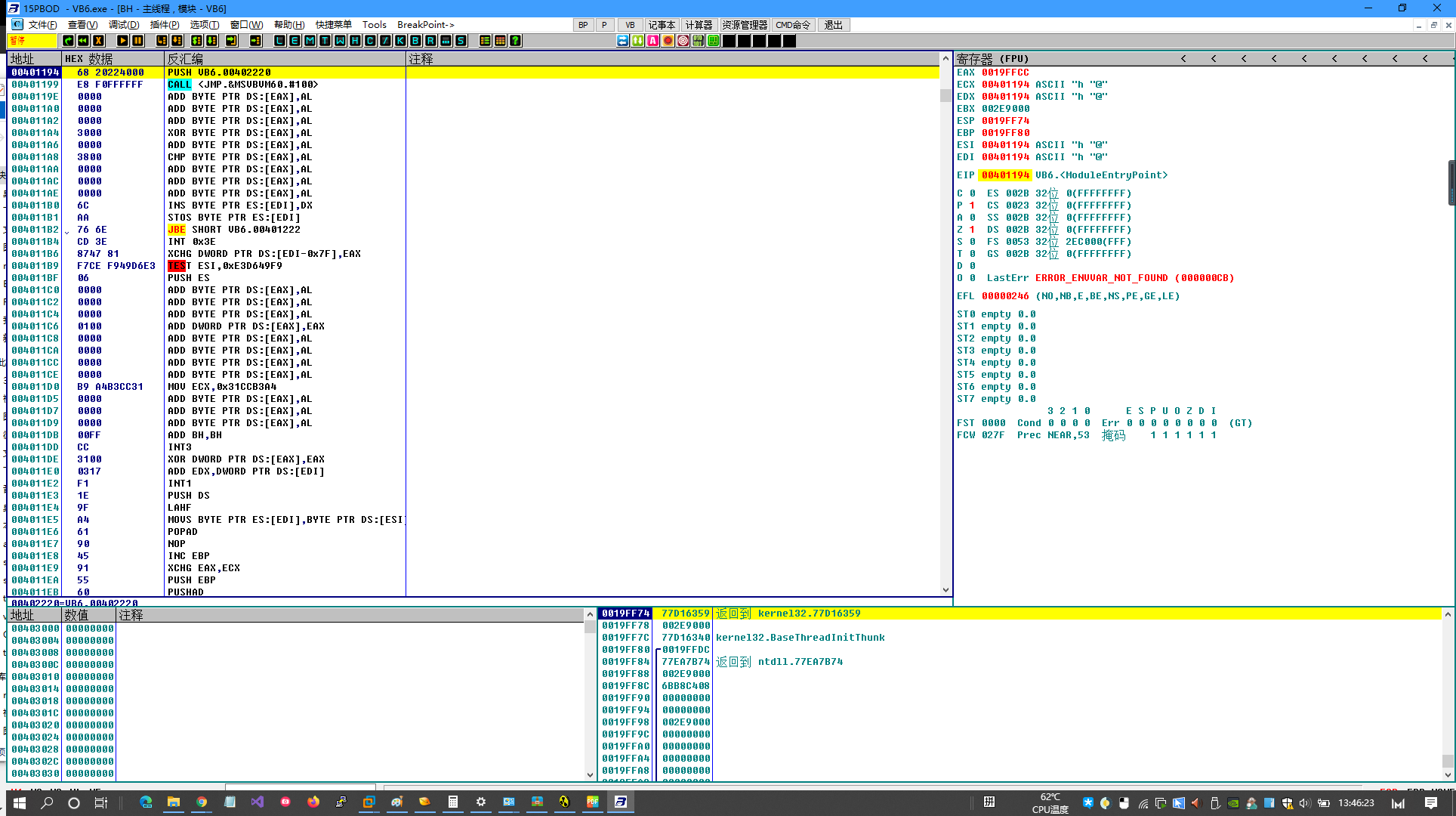Click the appearance options grid icon
Screen dimensions: 1456x816
click(500, 41)
